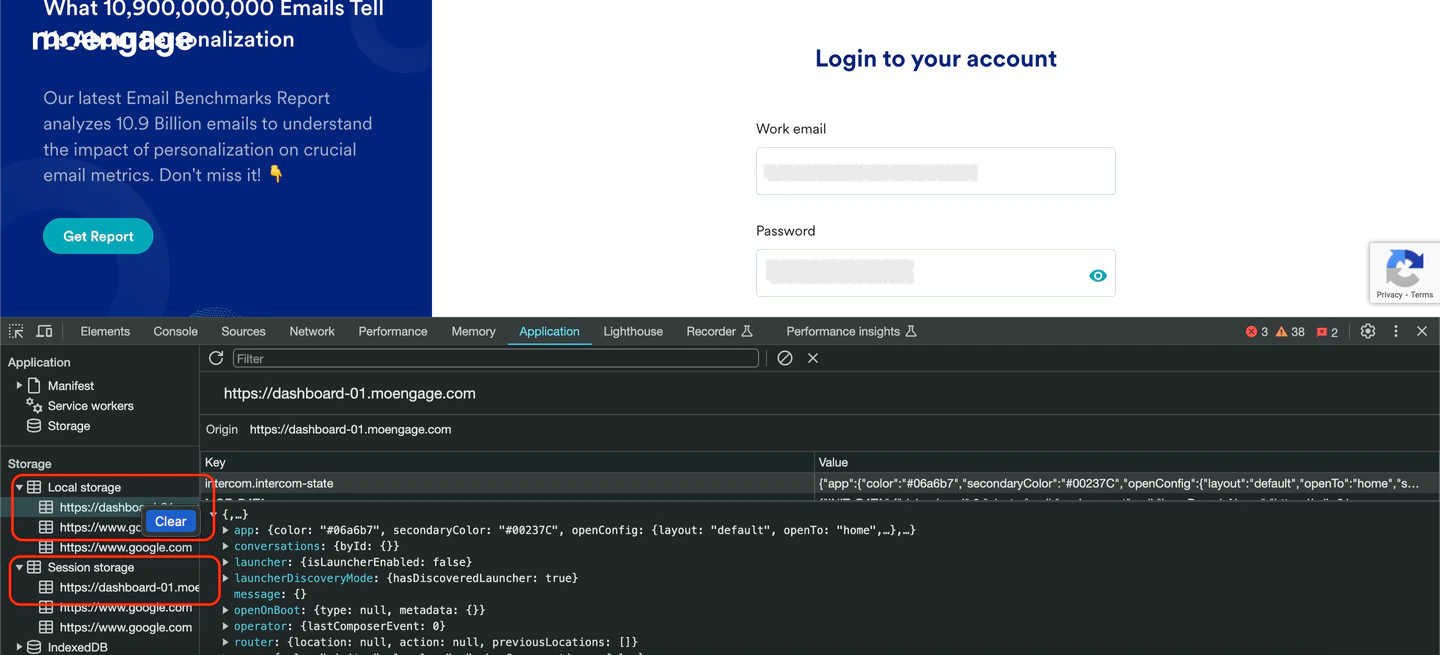Toggle the device toolbar icon

coord(45,331)
